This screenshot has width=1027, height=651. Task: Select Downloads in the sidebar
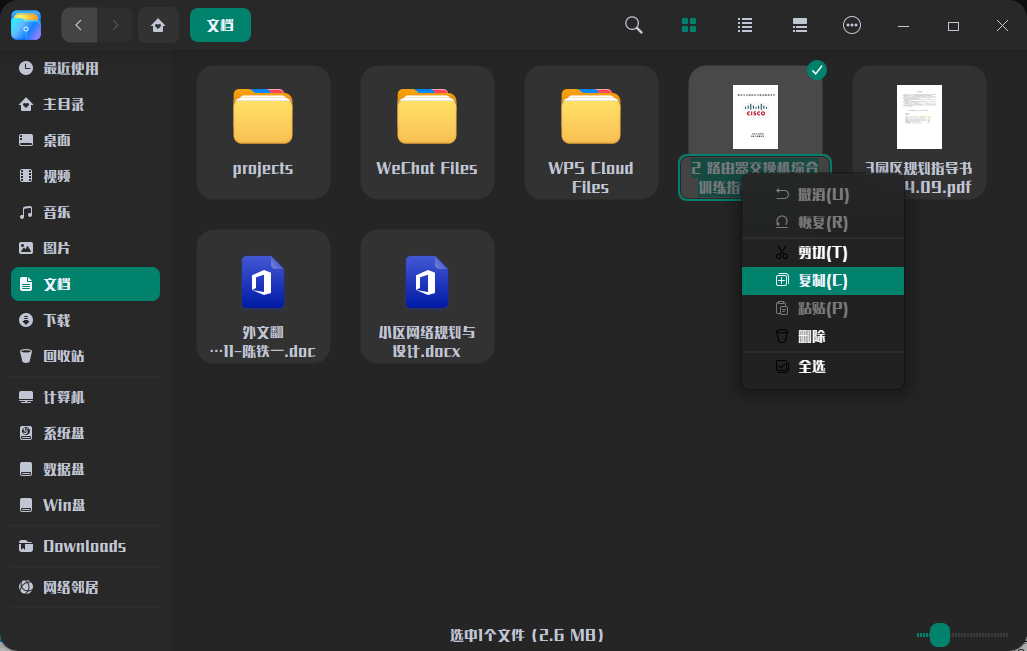pos(83,546)
